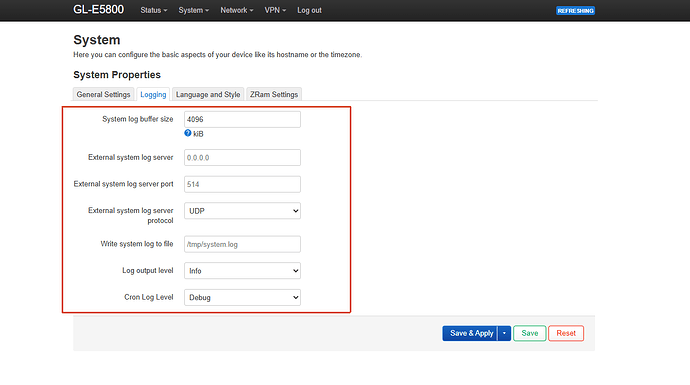Click the System log buffer size label

(x=138, y=119)
